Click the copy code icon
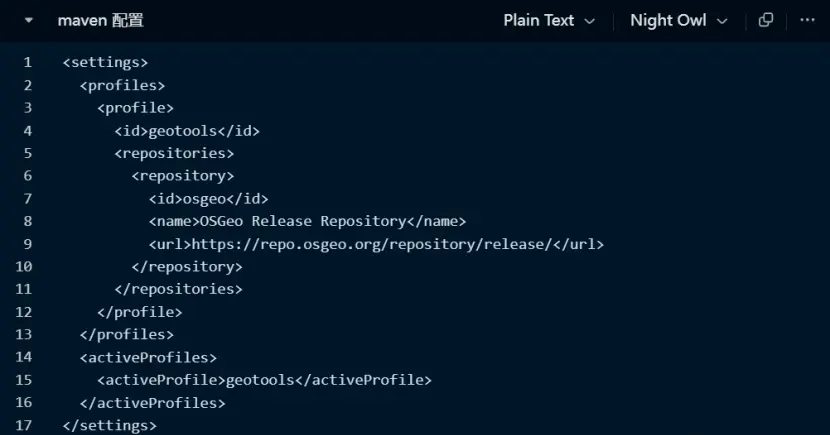Screen dimensions: 830x435 tap(766, 20)
